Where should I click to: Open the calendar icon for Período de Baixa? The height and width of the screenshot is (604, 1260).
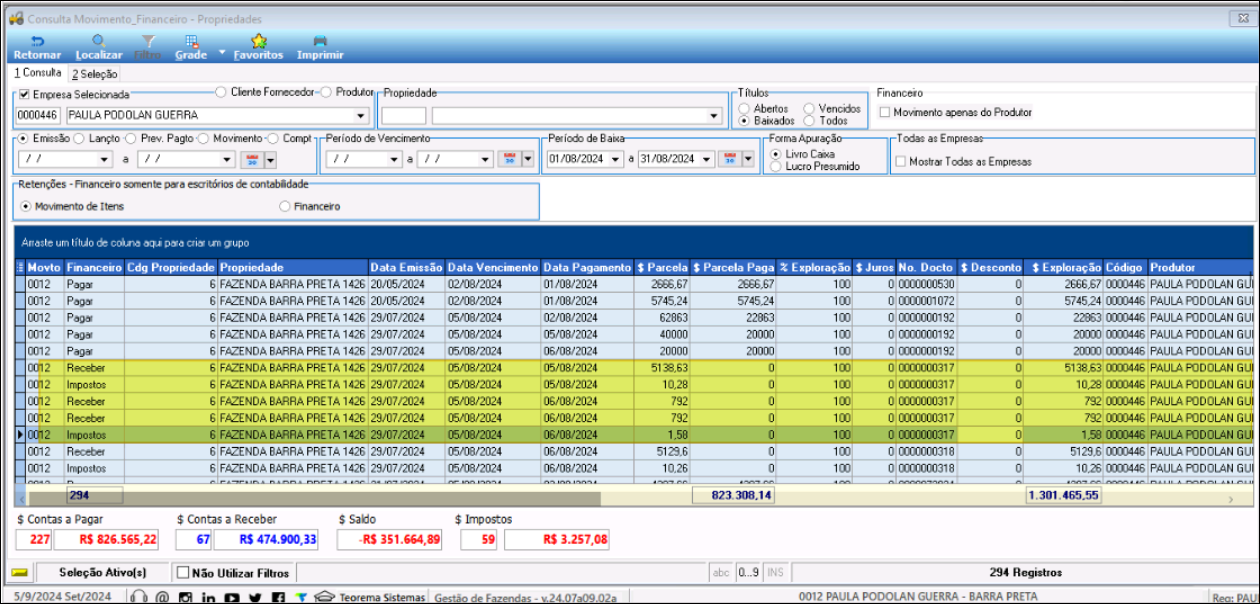729,159
